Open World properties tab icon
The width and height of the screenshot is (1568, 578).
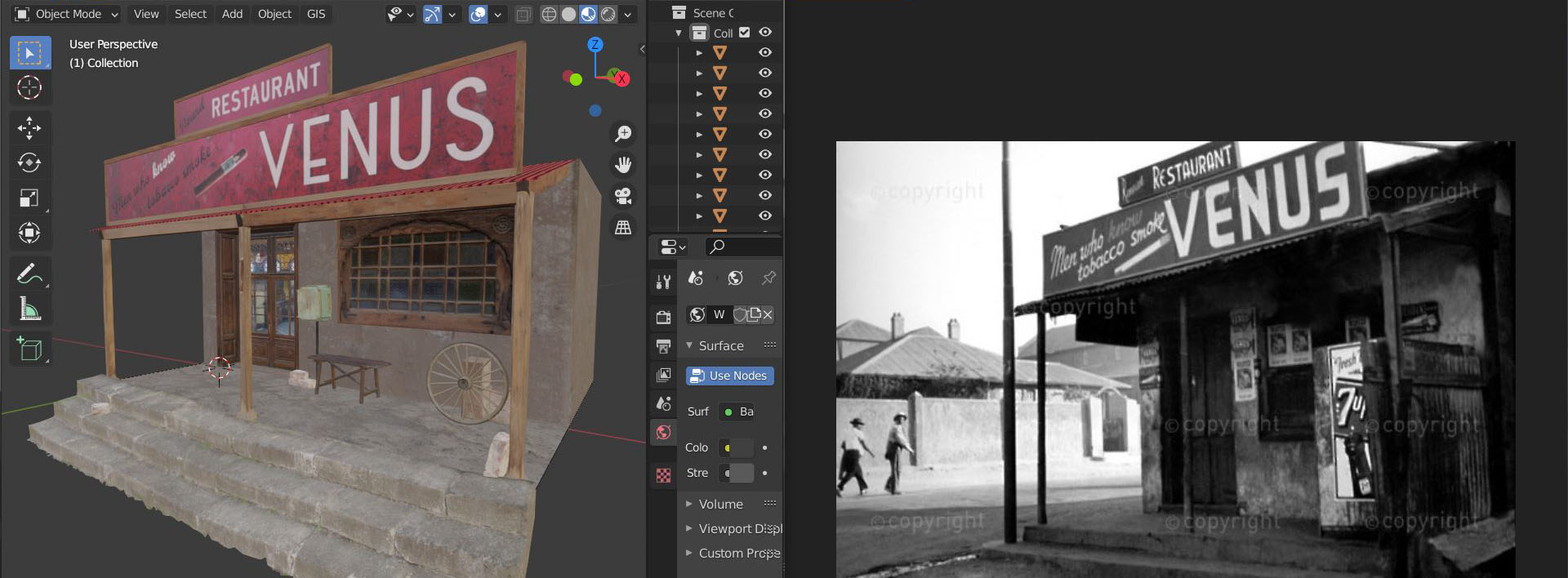pyautogui.click(x=663, y=432)
